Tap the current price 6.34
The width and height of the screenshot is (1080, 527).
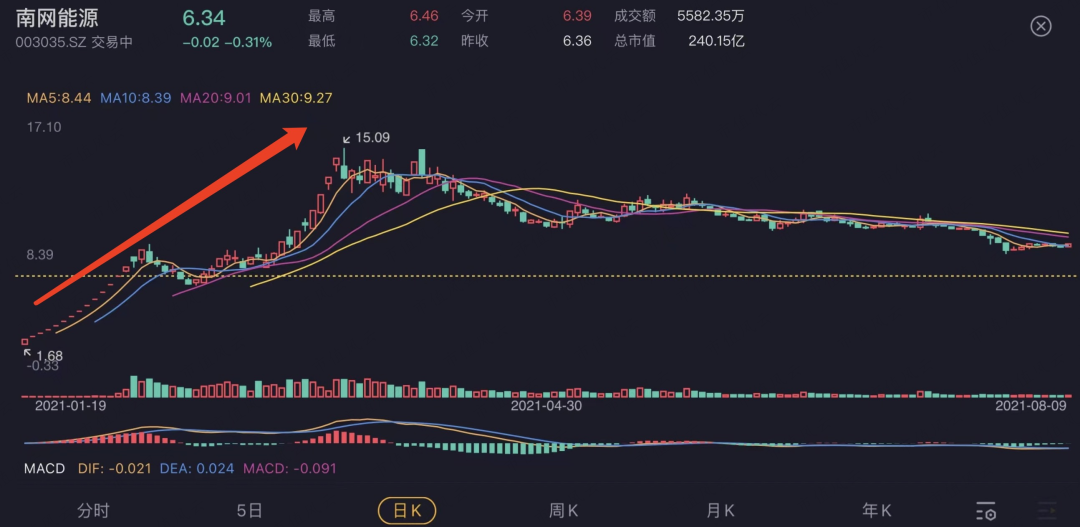tap(204, 18)
